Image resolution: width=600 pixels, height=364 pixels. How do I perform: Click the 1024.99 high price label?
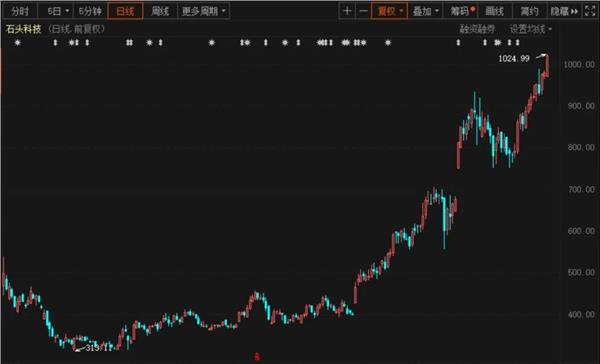(514, 59)
